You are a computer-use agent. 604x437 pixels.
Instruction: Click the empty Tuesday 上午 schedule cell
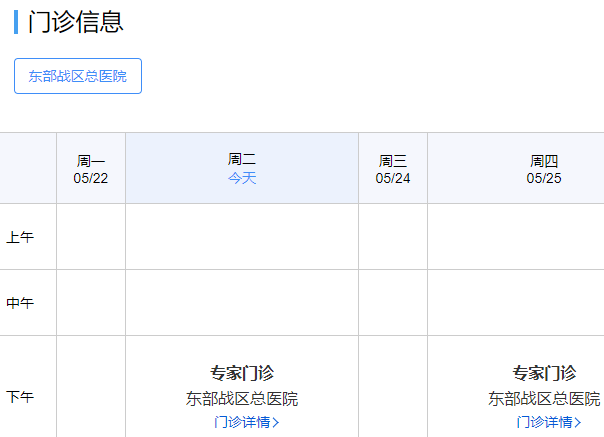coord(242,237)
